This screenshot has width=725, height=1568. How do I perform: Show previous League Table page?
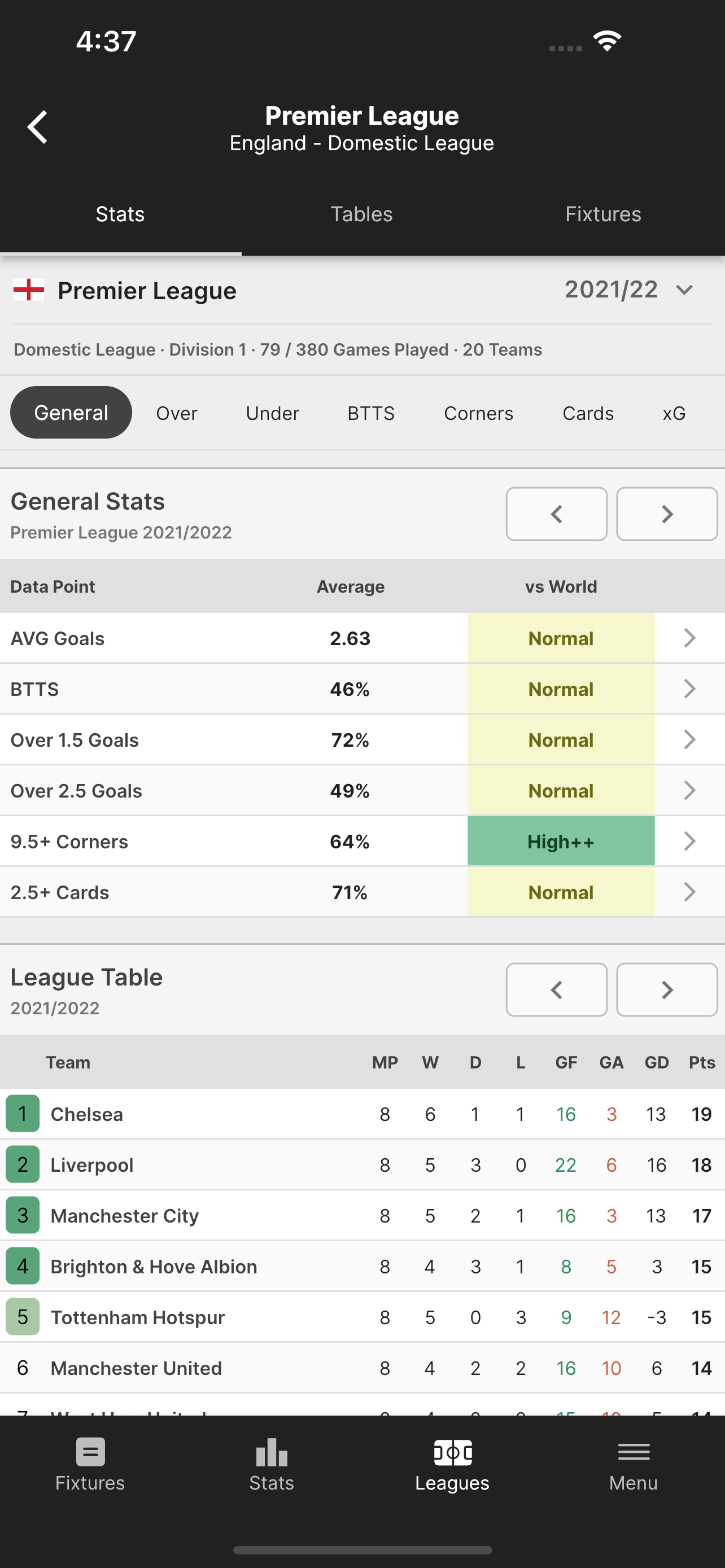[556, 990]
